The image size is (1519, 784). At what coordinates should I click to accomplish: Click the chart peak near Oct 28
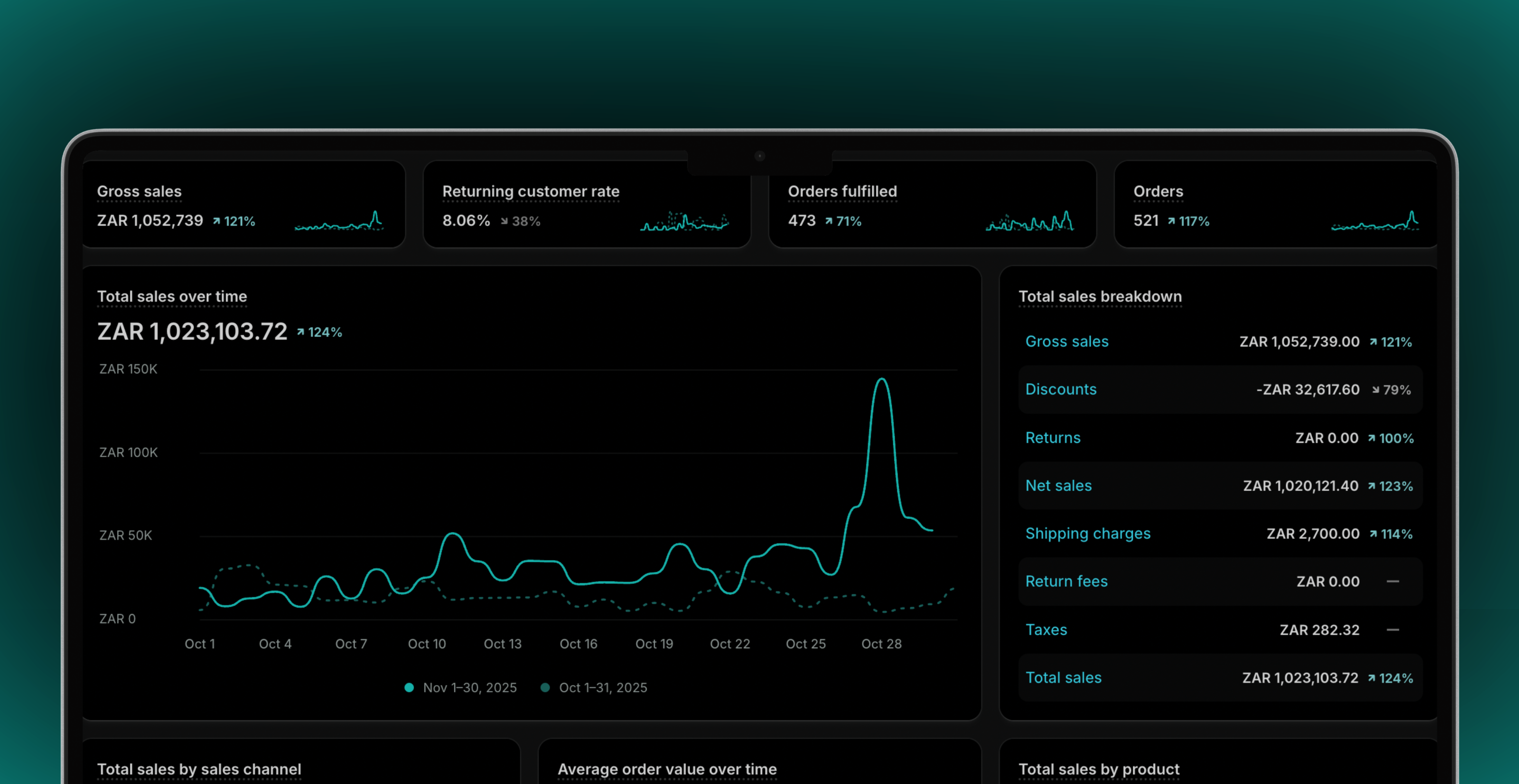(882, 380)
